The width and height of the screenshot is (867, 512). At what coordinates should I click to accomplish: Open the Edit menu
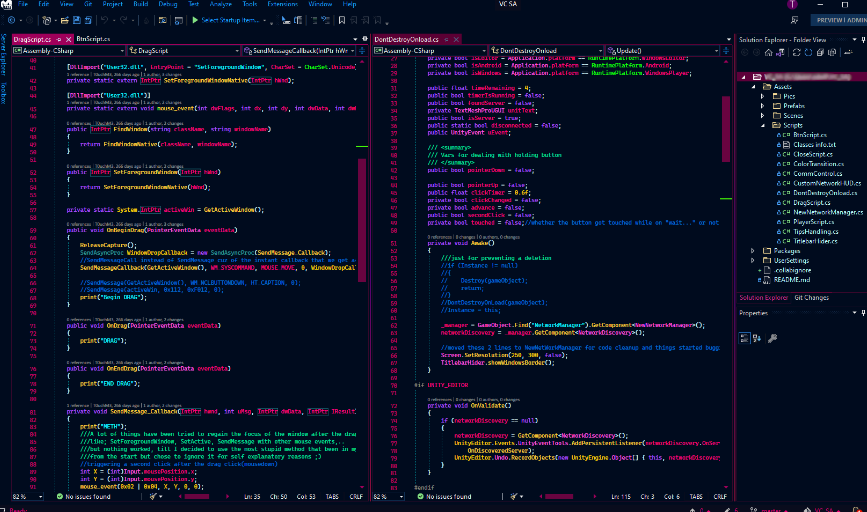click(44, 4)
